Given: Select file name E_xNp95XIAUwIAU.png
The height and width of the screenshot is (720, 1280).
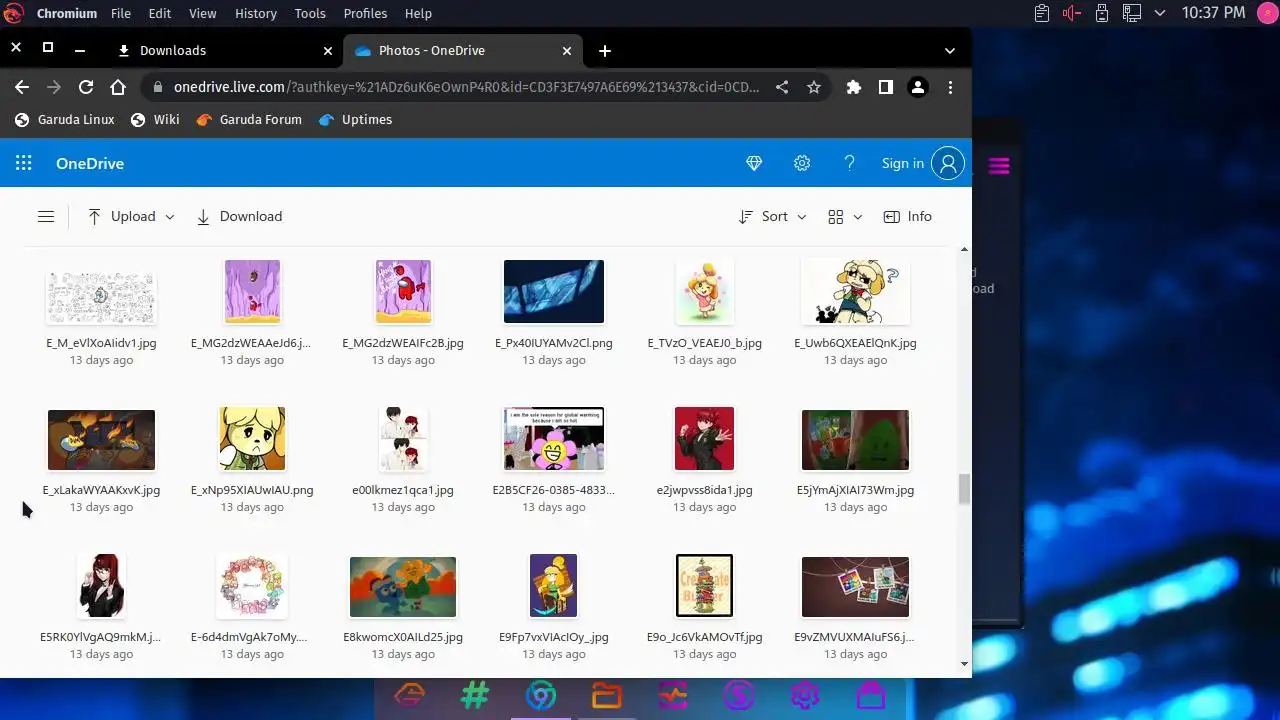Looking at the screenshot, I should pyautogui.click(x=252, y=490).
